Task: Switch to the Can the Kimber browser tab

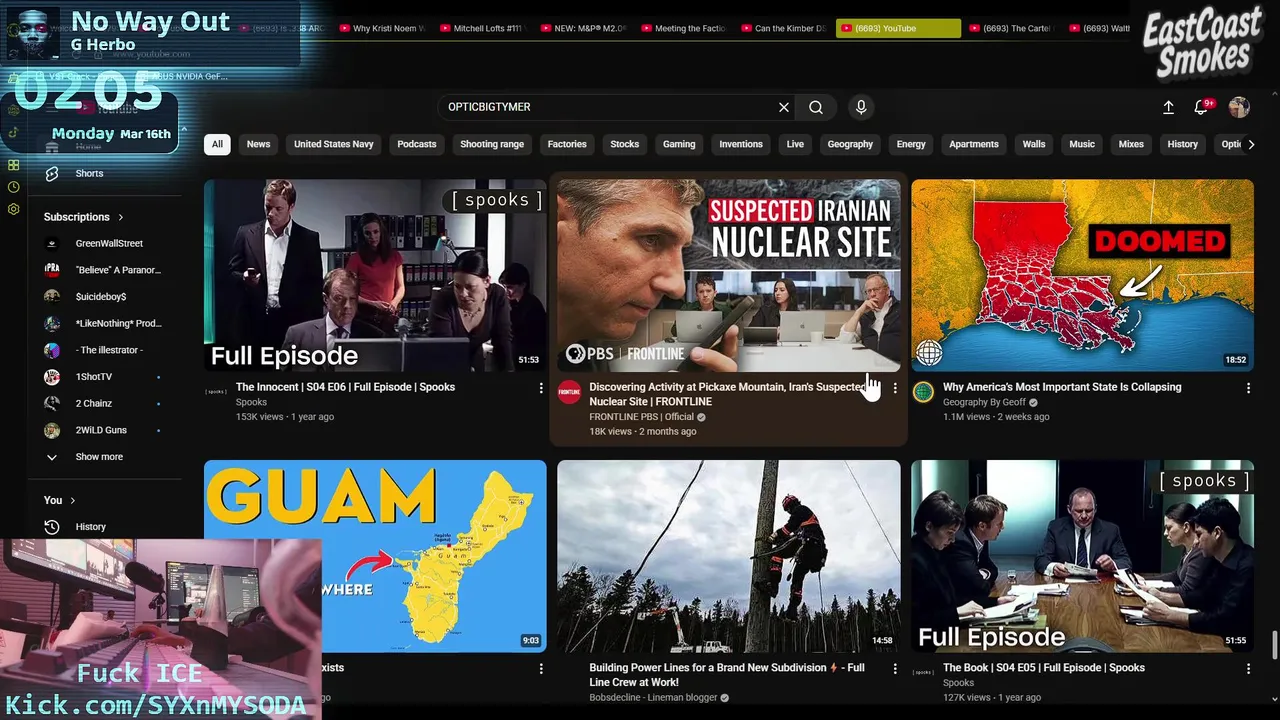Action: click(x=784, y=28)
